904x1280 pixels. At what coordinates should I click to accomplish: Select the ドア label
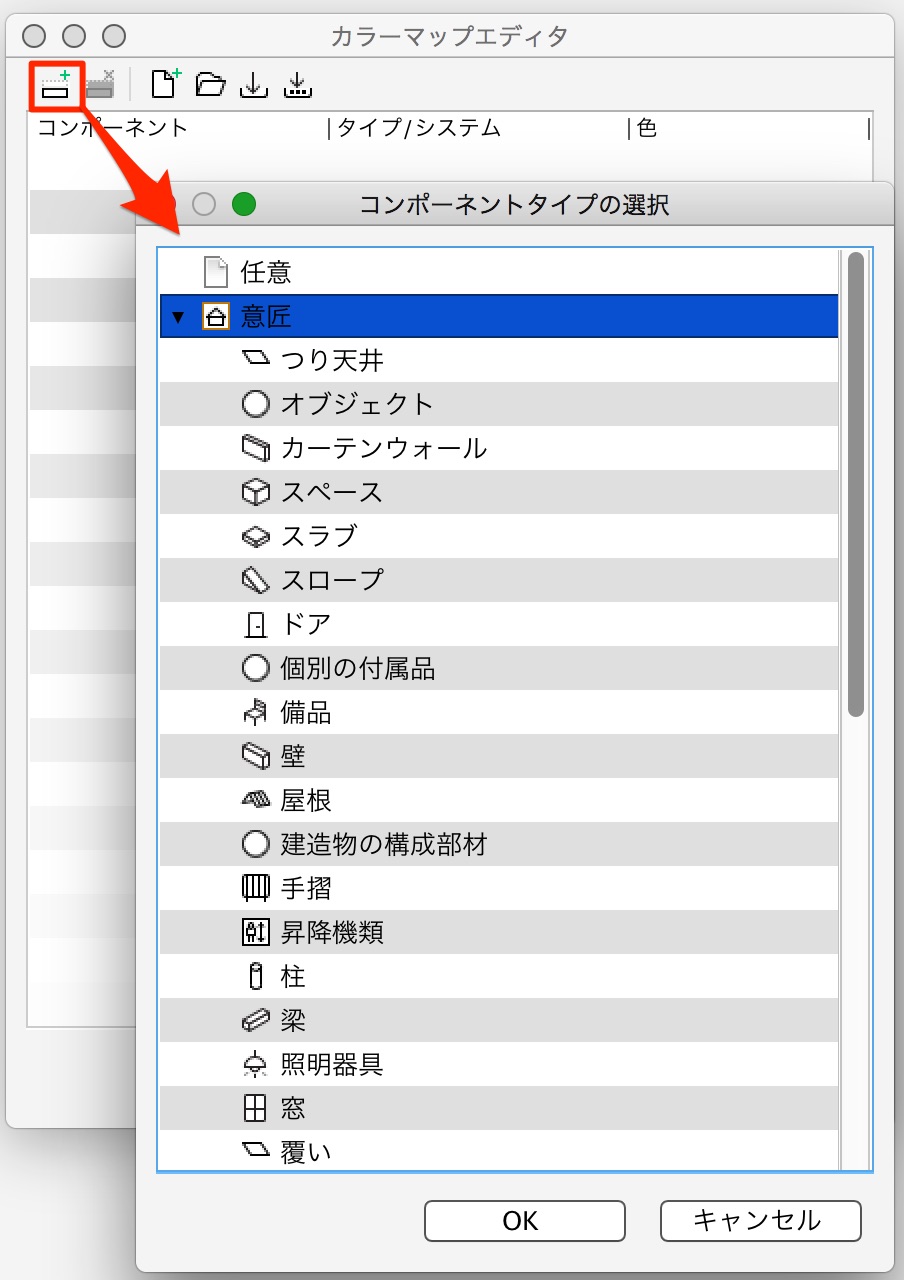click(x=307, y=624)
